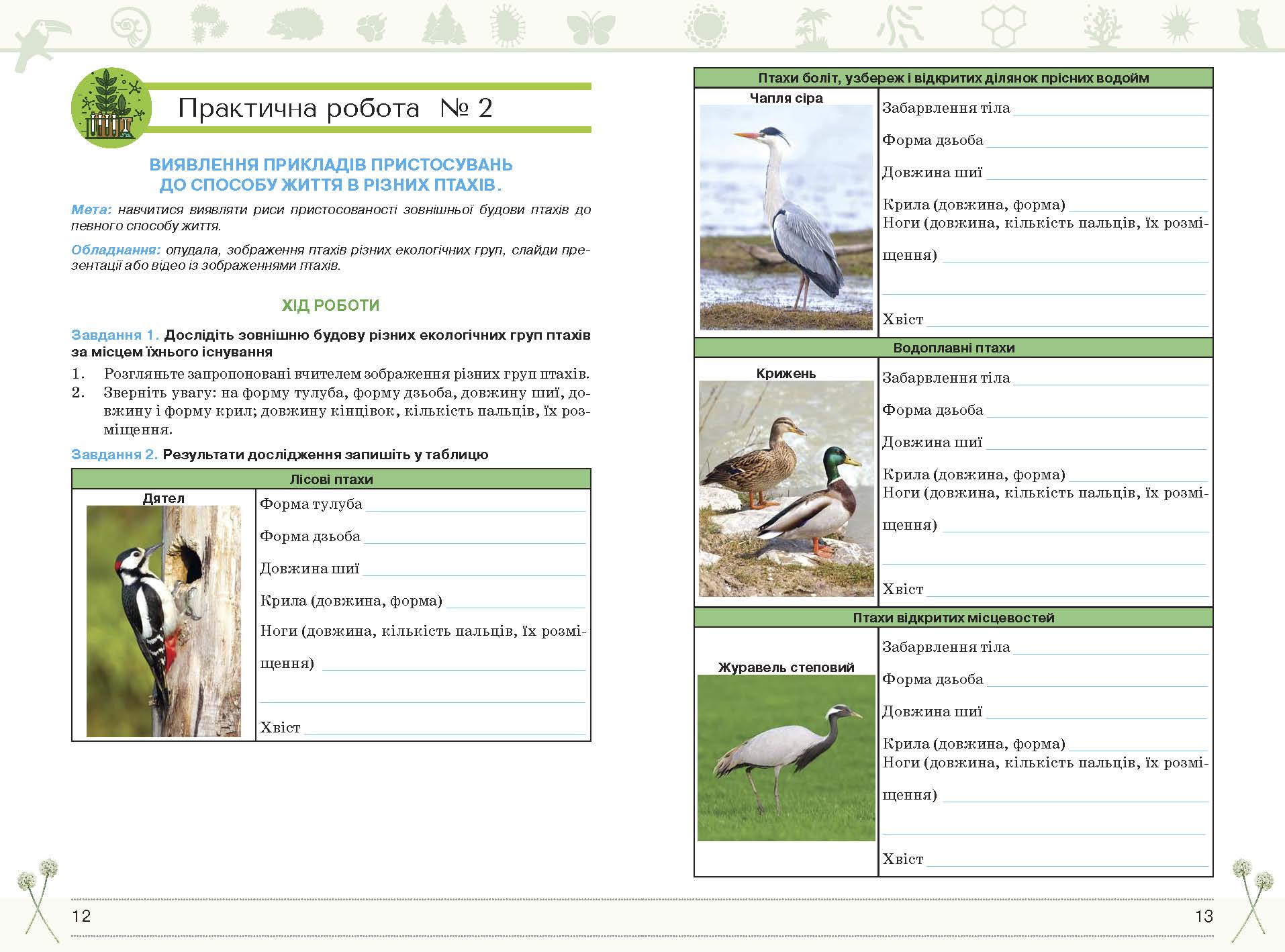This screenshot has width=1285, height=952.
Task: Click the label 'Завдання 2.'
Action: click(115, 455)
